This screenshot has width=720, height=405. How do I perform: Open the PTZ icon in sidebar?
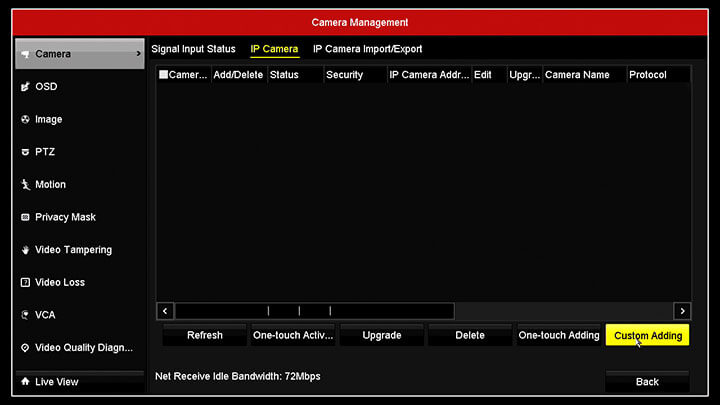(25, 152)
